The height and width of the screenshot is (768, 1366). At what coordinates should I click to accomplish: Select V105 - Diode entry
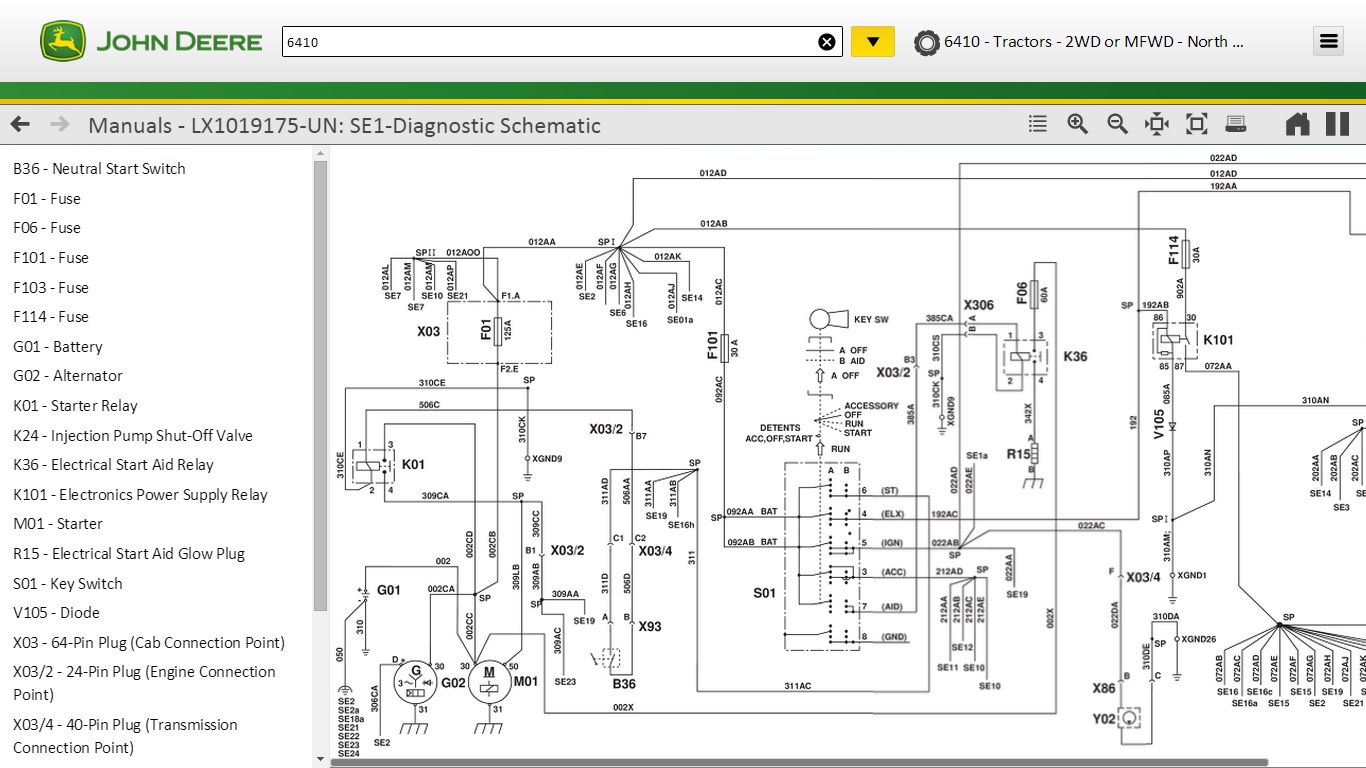(x=57, y=613)
